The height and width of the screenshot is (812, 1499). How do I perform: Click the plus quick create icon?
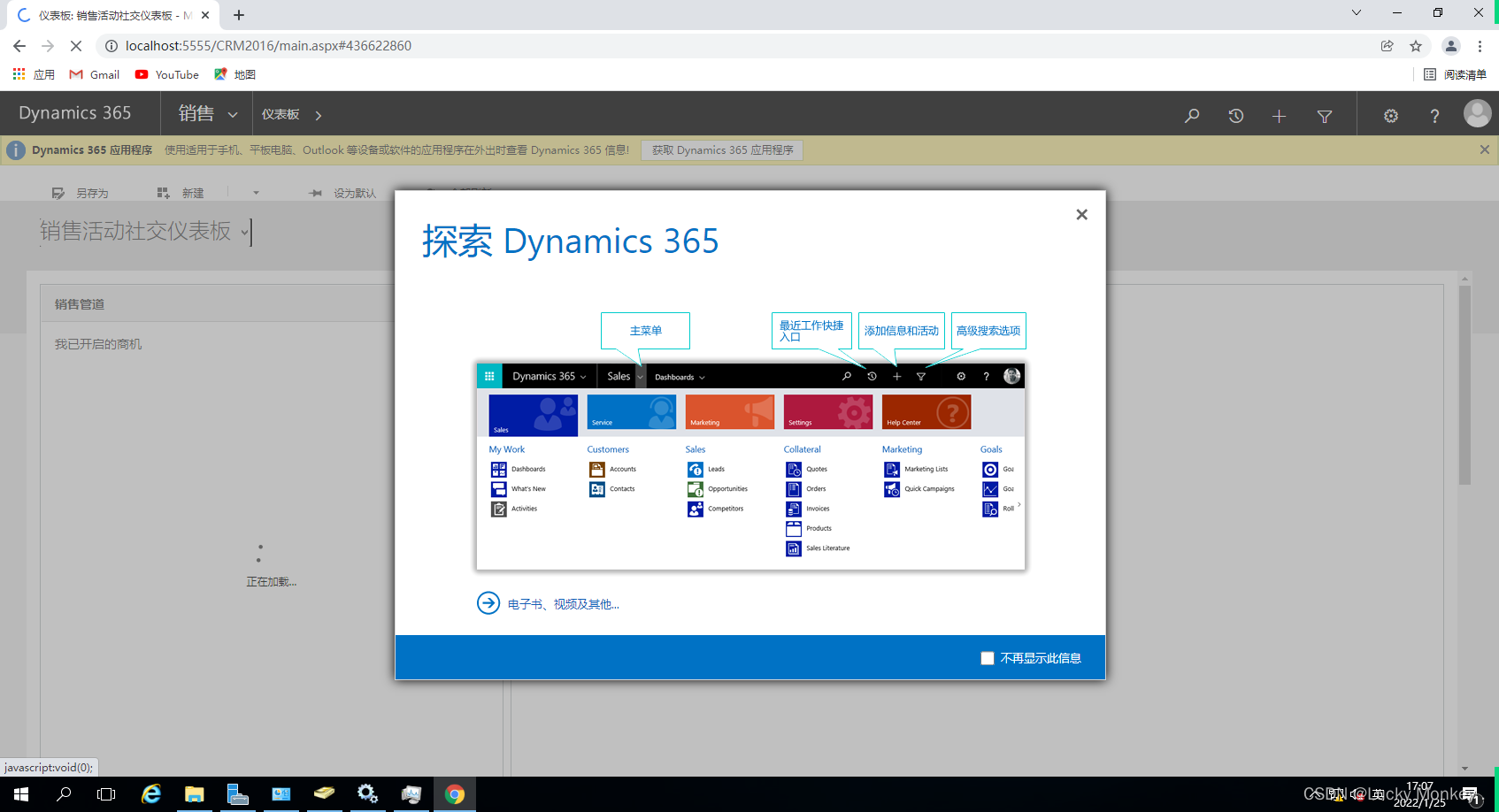click(x=1279, y=116)
